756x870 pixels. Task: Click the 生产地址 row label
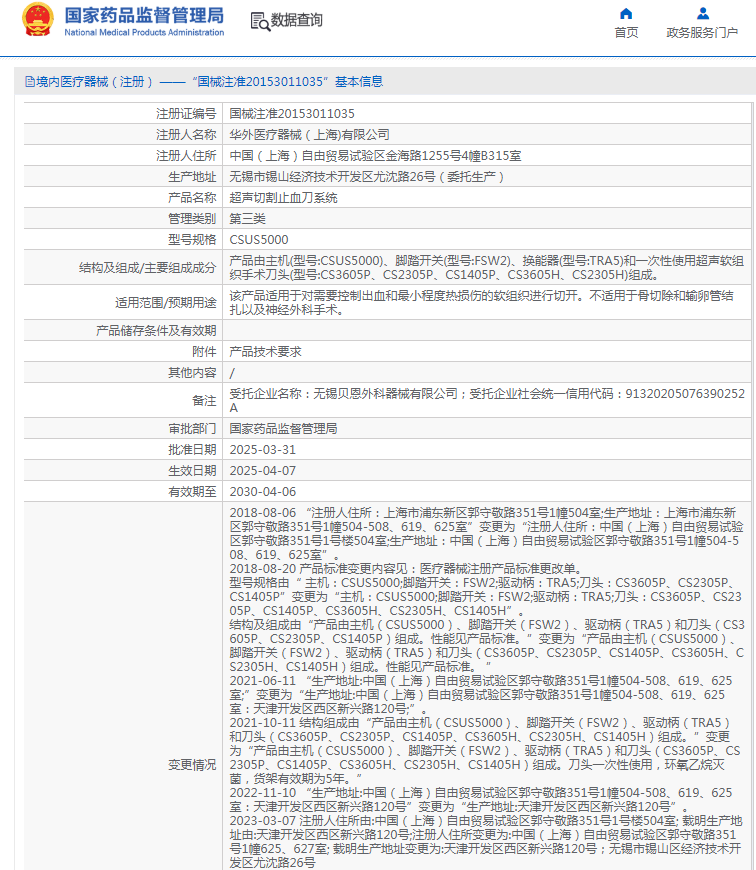point(192,177)
